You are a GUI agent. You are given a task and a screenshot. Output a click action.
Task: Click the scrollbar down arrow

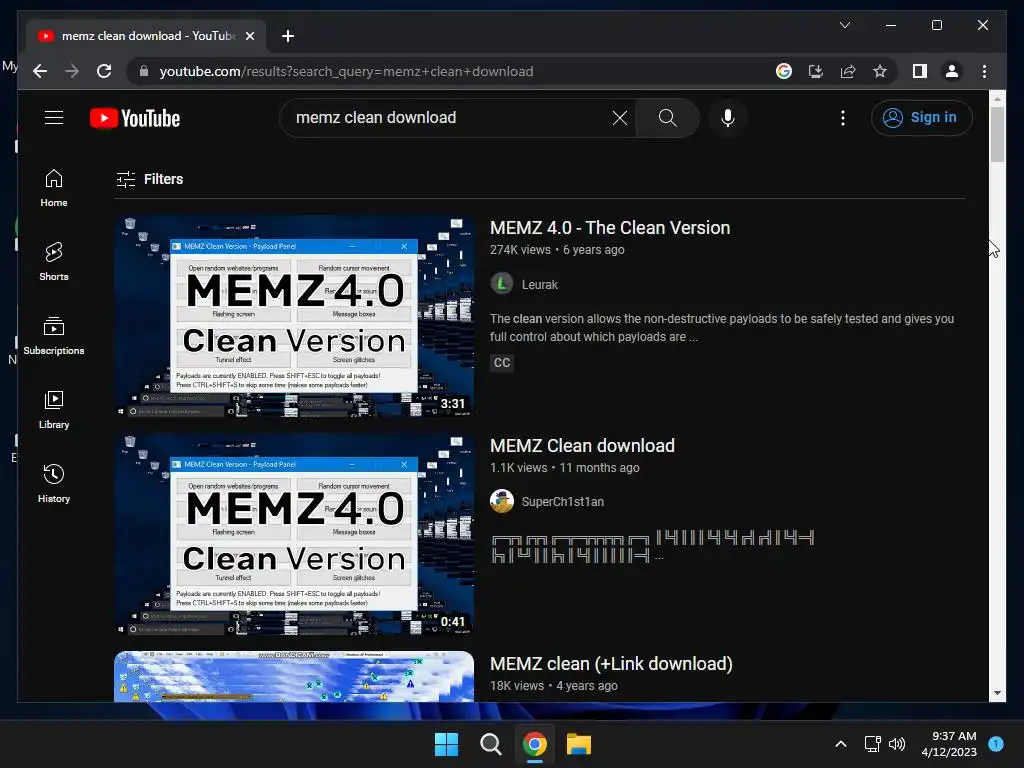(997, 693)
